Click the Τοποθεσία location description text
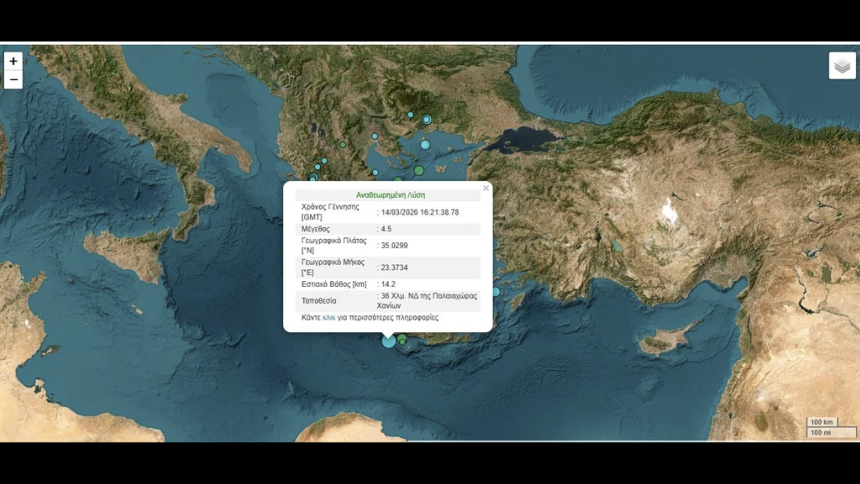 [426, 301]
